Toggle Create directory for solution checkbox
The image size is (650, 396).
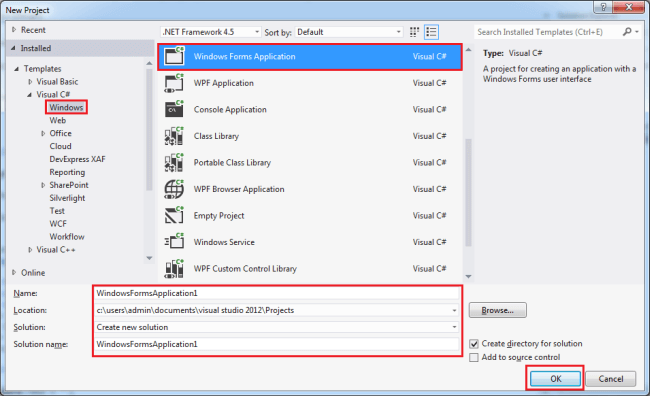tap(474, 344)
